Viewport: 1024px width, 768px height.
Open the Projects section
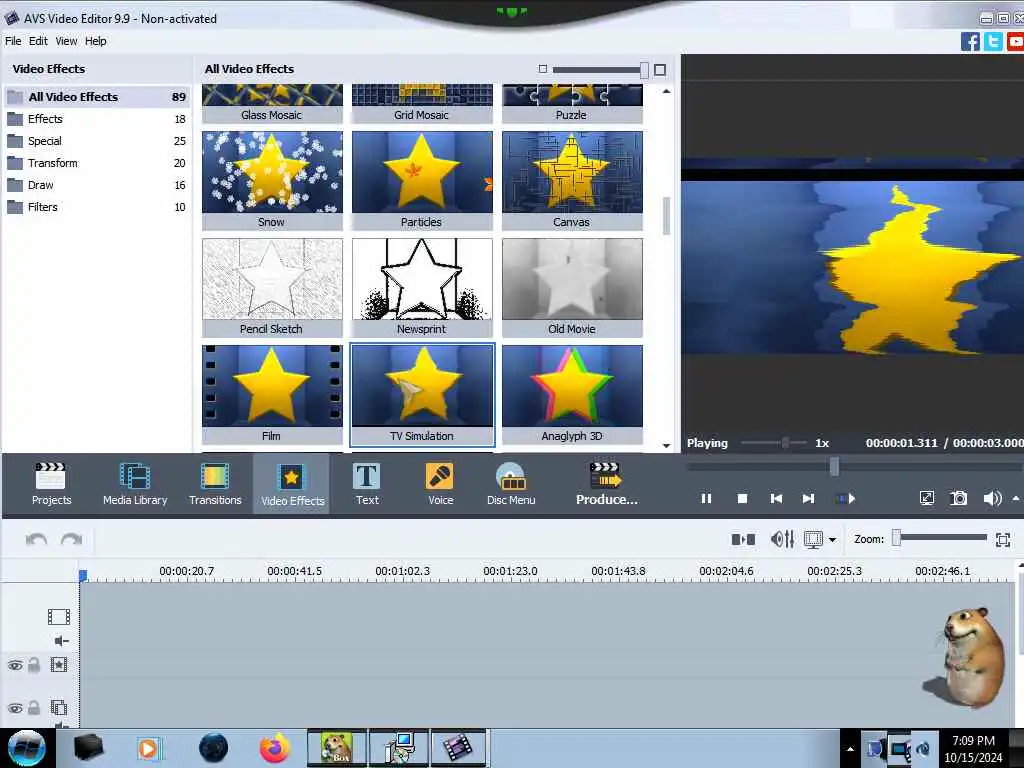pos(52,484)
